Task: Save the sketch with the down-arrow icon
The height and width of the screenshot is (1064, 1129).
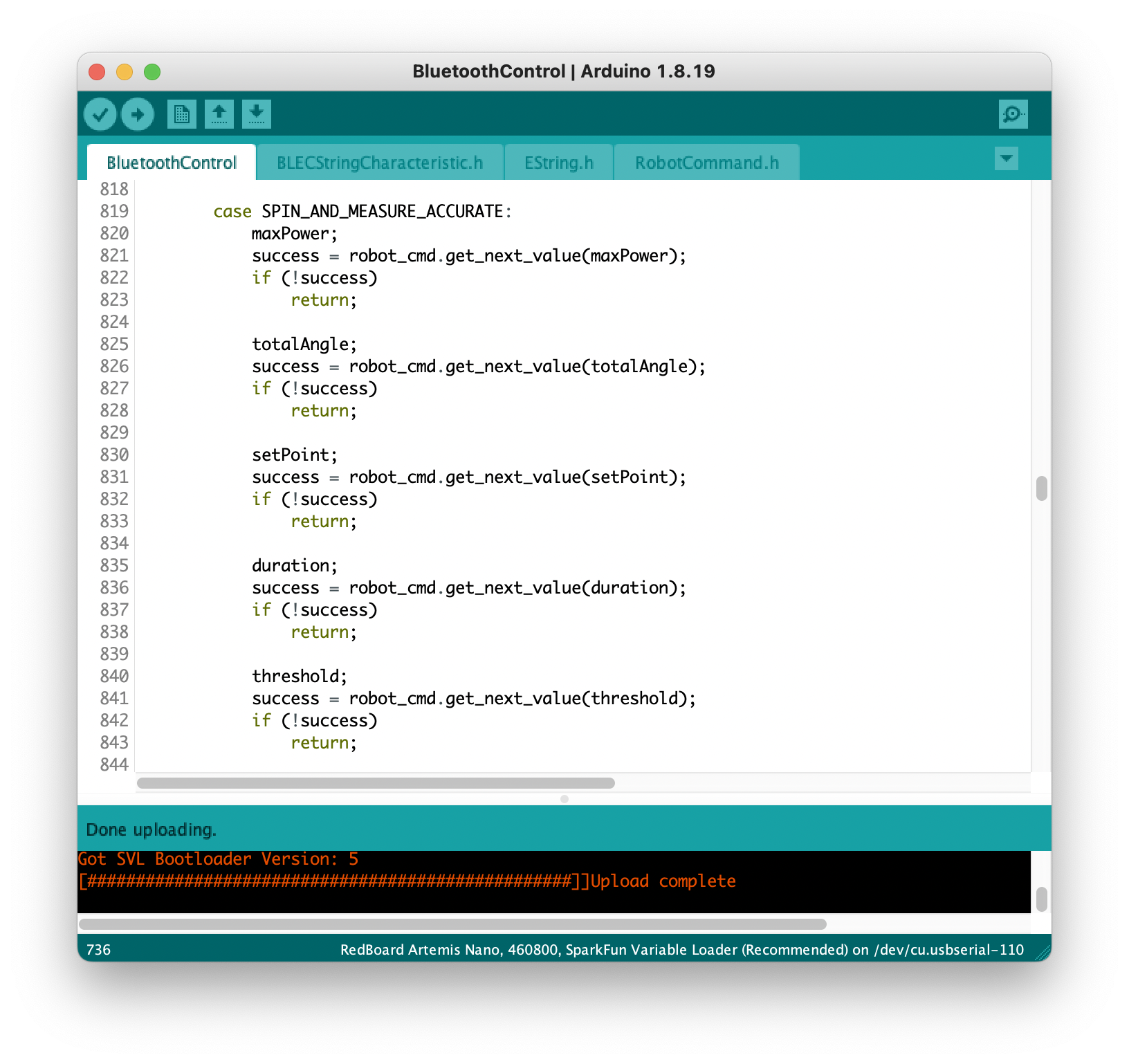Action: click(x=257, y=114)
